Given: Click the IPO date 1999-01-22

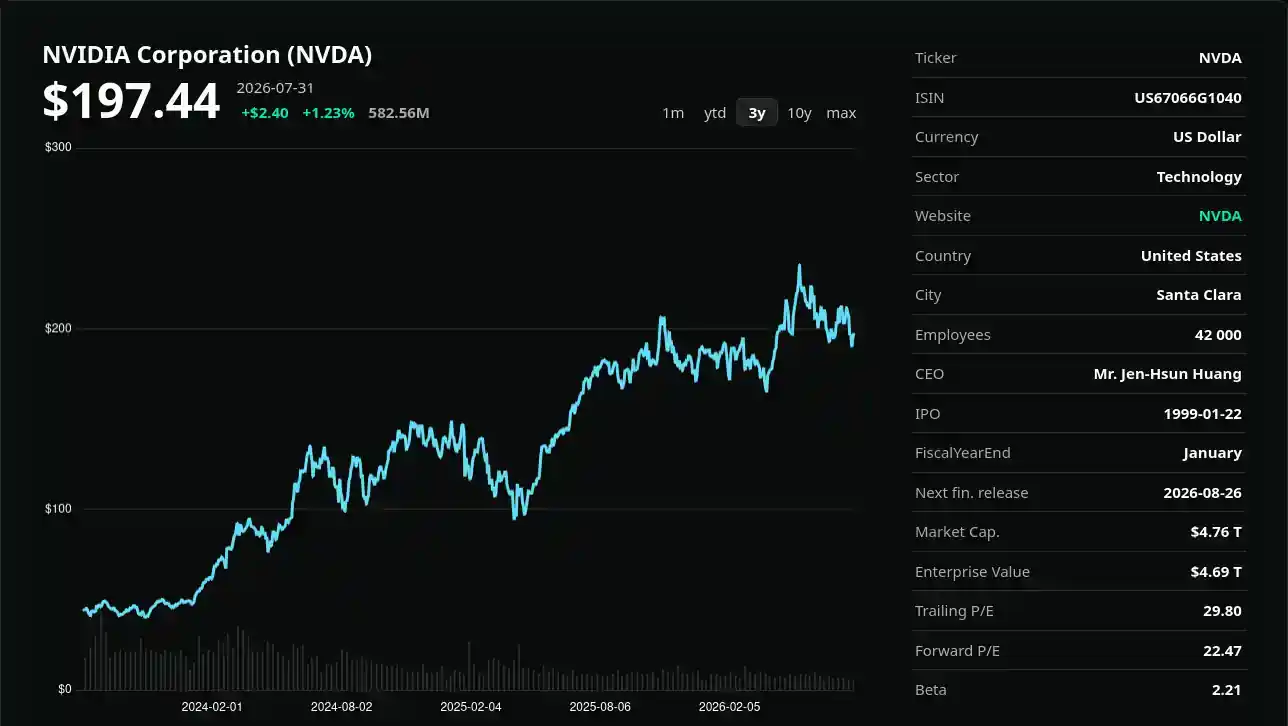Looking at the screenshot, I should (x=1202, y=414).
